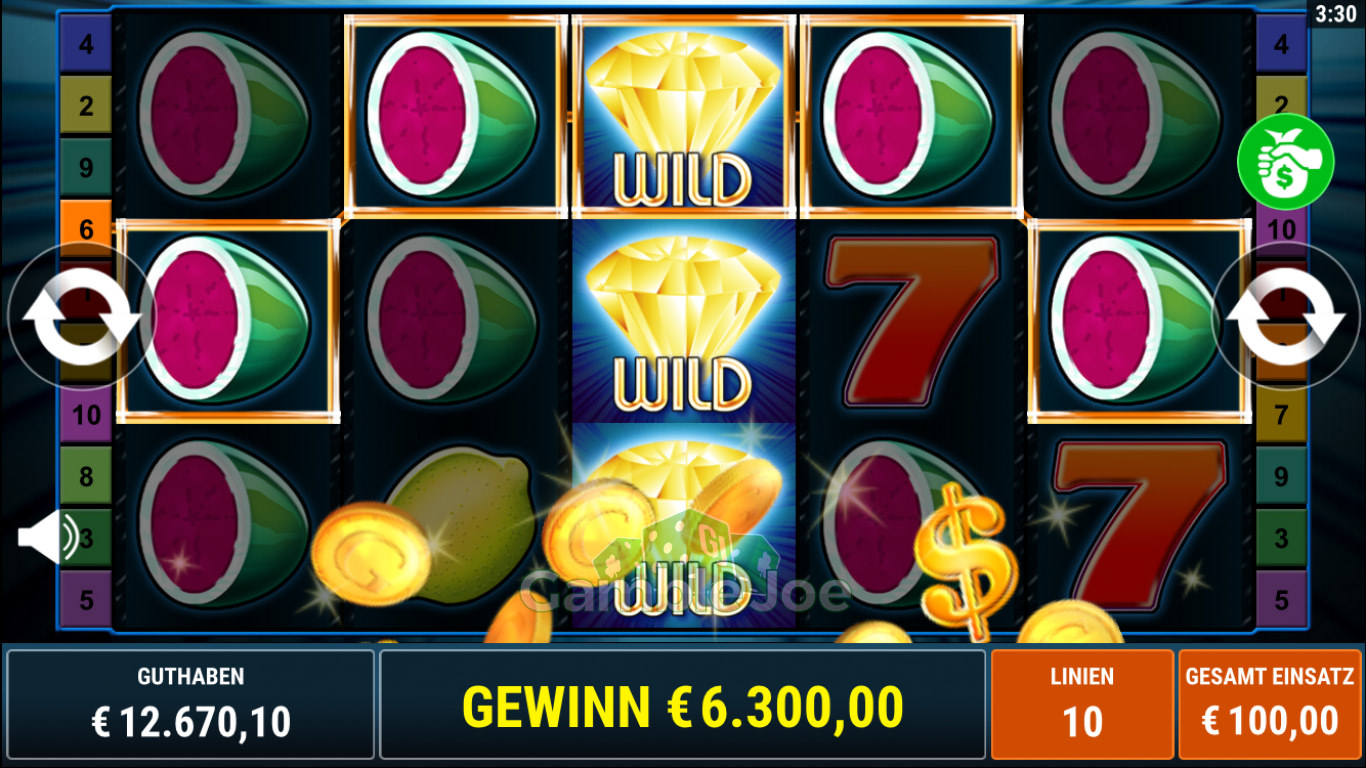Click the highlighted melon in first reel middle row
This screenshot has height=768, width=1366.
tap(228, 320)
